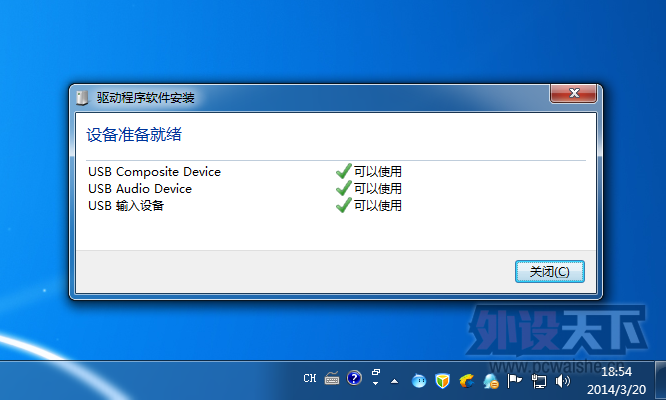
Task: Click the orange bird tray icon
Action: click(x=466, y=380)
